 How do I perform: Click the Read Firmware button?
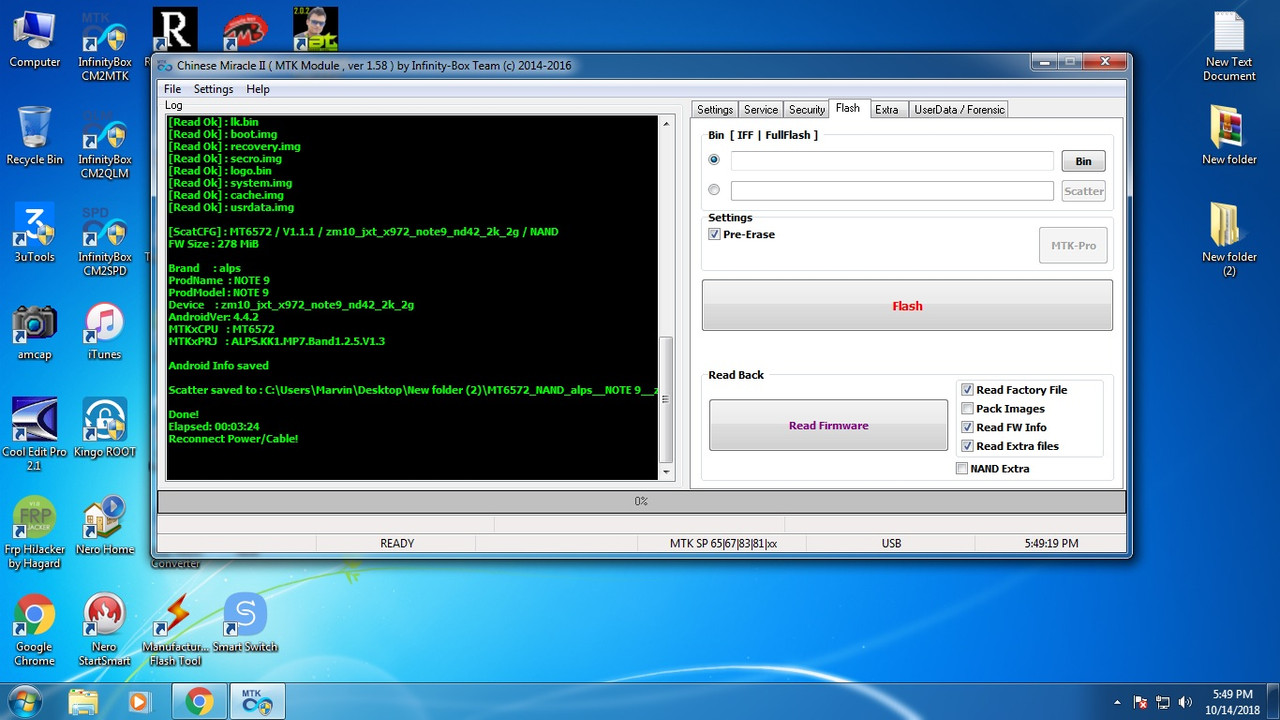click(828, 425)
